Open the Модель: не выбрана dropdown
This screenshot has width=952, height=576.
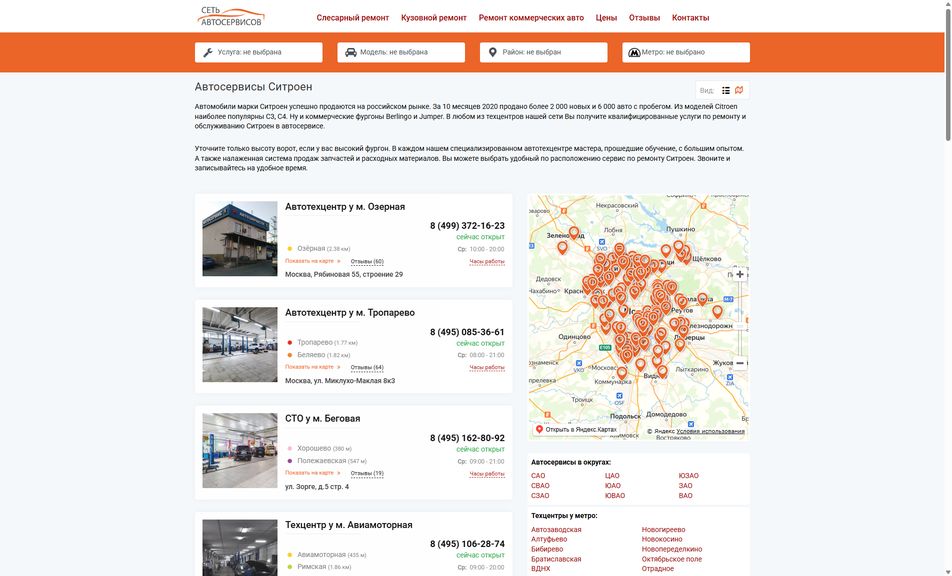[x=401, y=52]
